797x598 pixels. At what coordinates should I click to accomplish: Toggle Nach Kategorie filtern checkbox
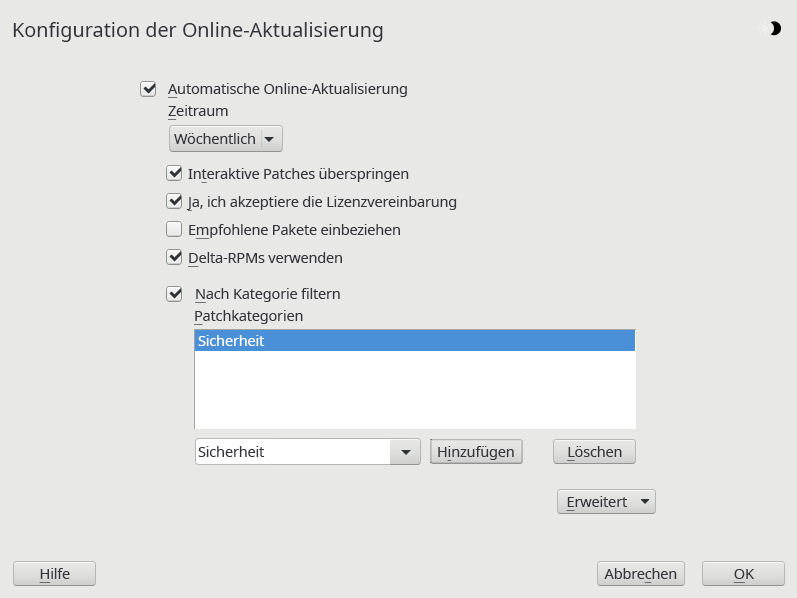(174, 294)
